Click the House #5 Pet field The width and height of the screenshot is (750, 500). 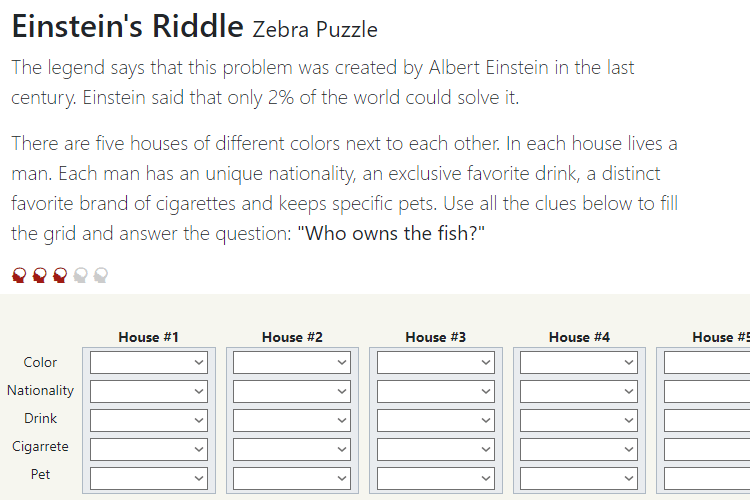[x=707, y=478]
